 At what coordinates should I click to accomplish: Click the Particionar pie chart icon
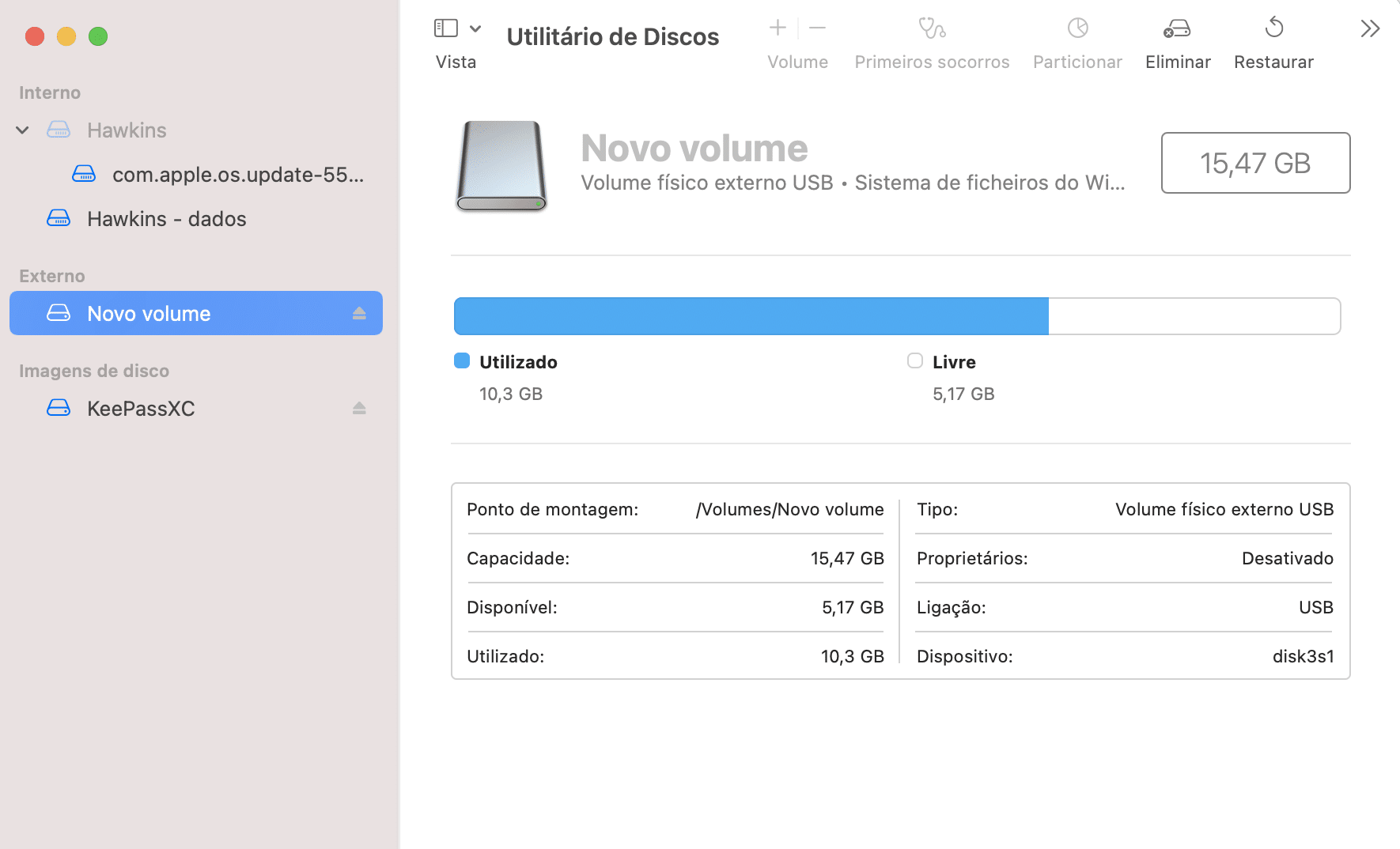[x=1077, y=28]
